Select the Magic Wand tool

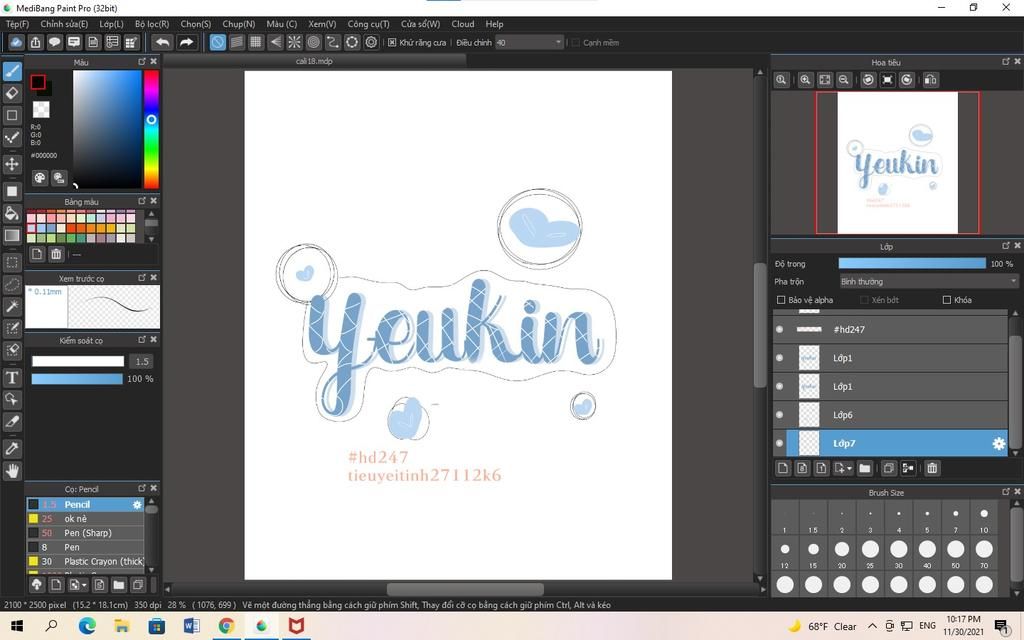[12, 306]
